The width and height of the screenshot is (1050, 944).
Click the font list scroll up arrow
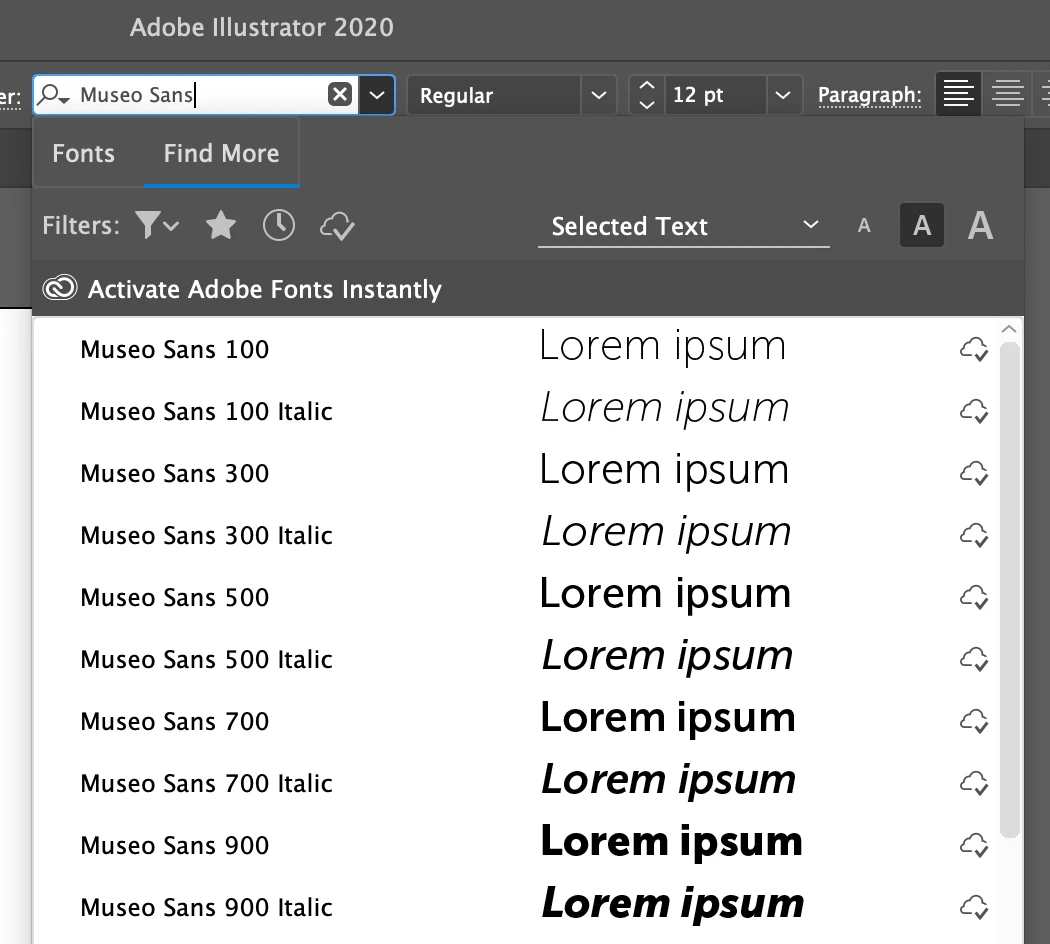point(1009,329)
